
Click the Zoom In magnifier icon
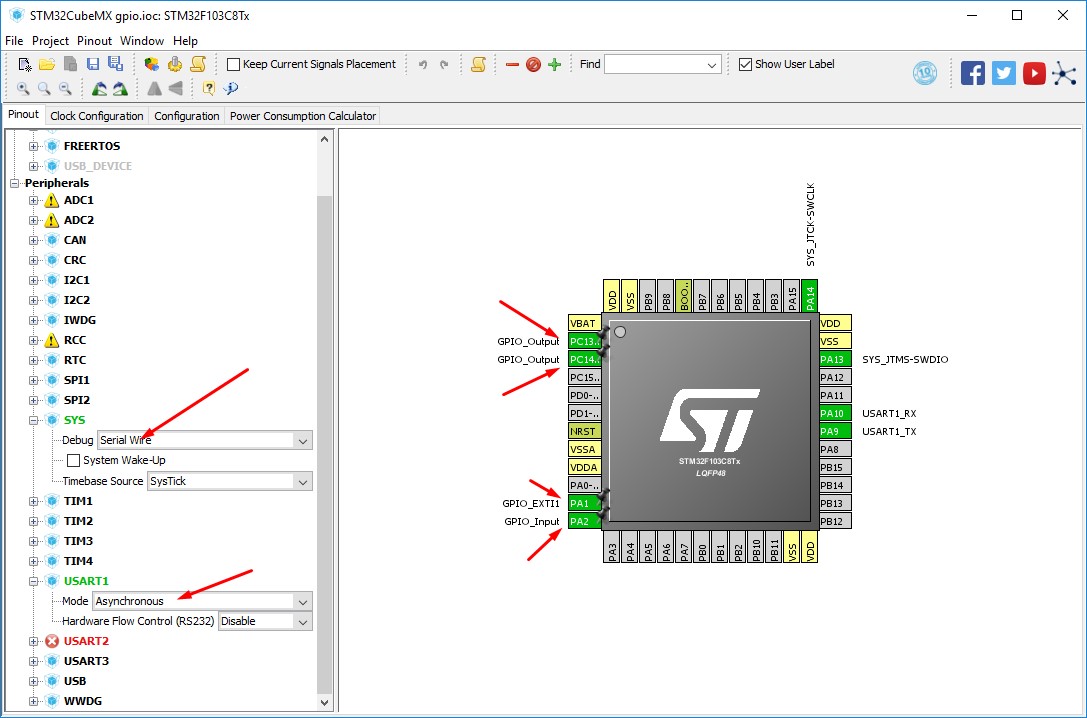coord(22,88)
